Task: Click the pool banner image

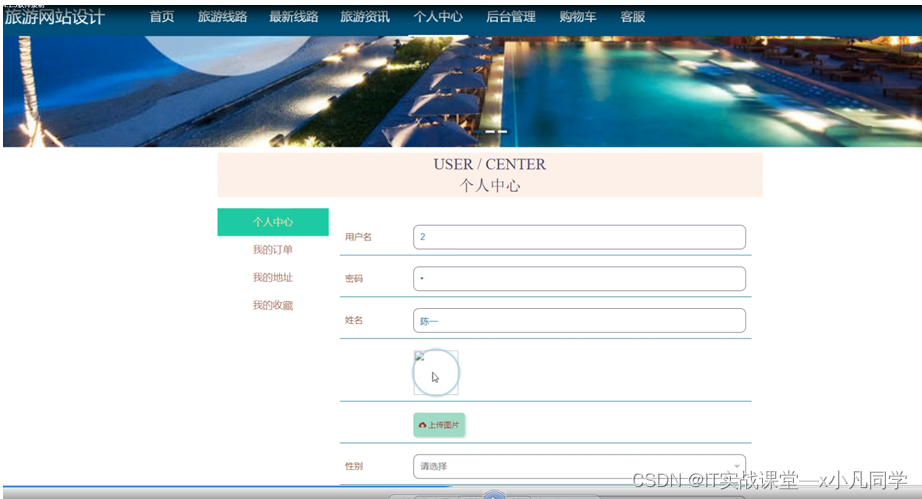Action: 462,91
